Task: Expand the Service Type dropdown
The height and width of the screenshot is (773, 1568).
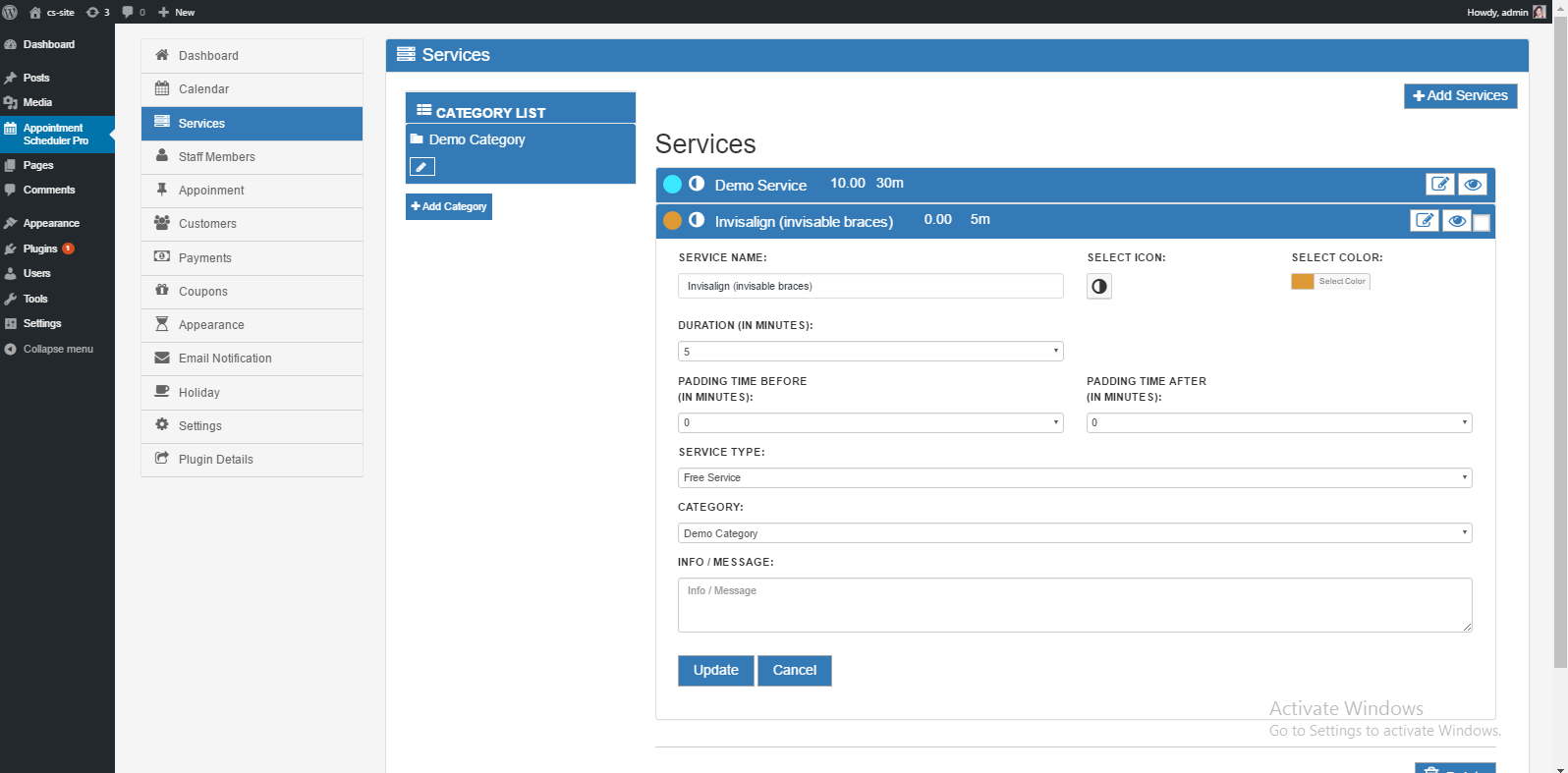Action: [1074, 478]
